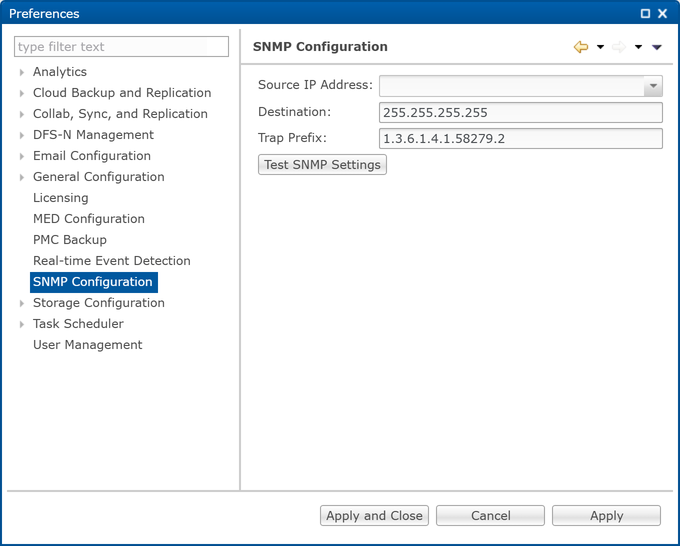
Task: Click the Test SNMP Settings button
Action: coord(322,165)
